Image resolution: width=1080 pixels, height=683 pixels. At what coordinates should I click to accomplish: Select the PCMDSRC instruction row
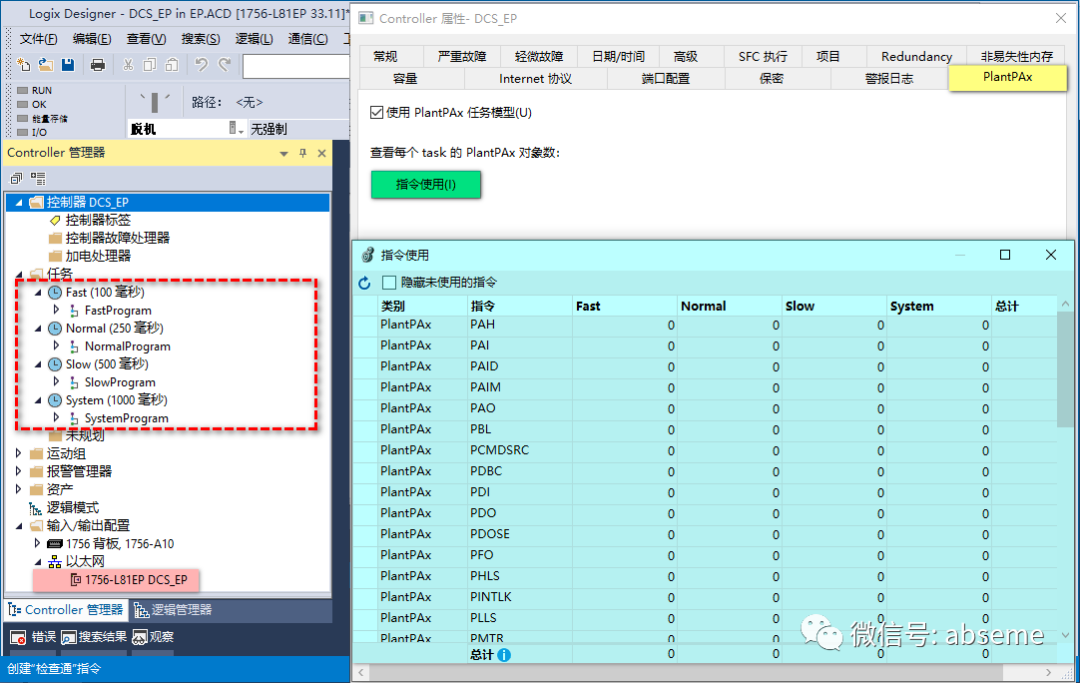pos(705,450)
